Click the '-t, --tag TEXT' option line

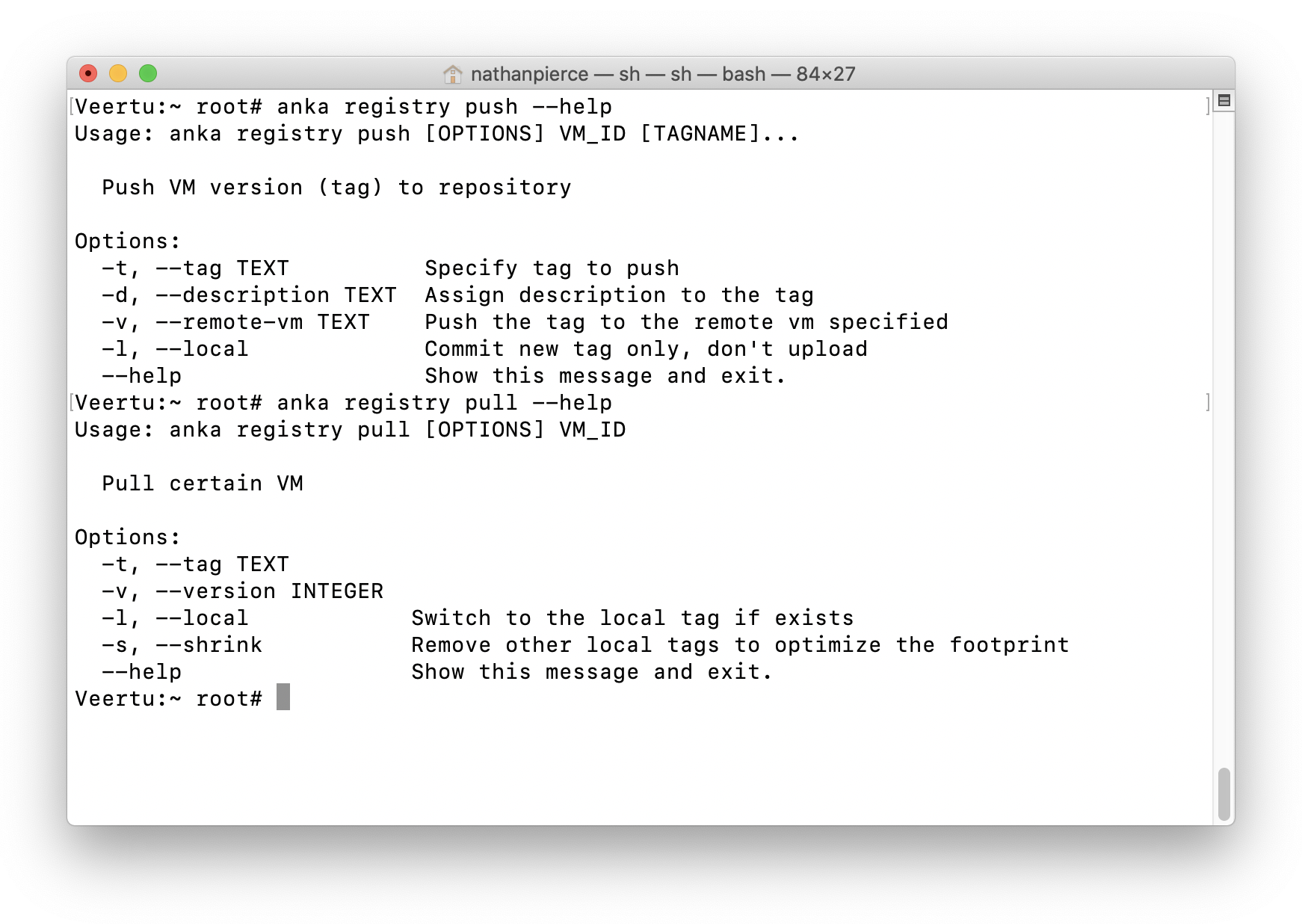point(195,268)
